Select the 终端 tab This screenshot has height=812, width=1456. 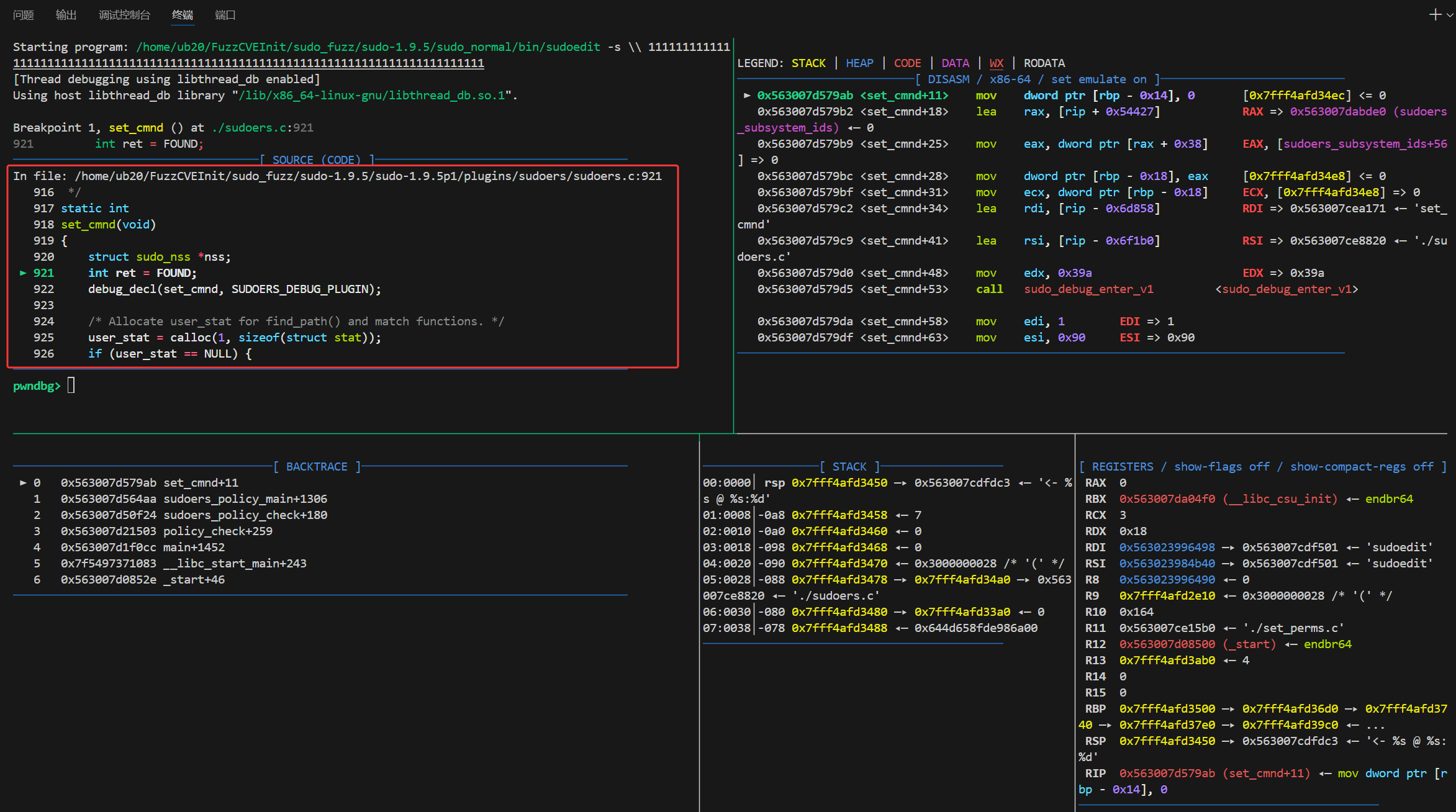pyautogui.click(x=183, y=15)
